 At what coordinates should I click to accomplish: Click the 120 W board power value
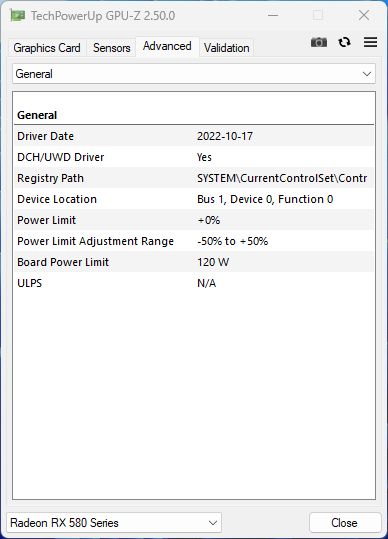[213, 262]
